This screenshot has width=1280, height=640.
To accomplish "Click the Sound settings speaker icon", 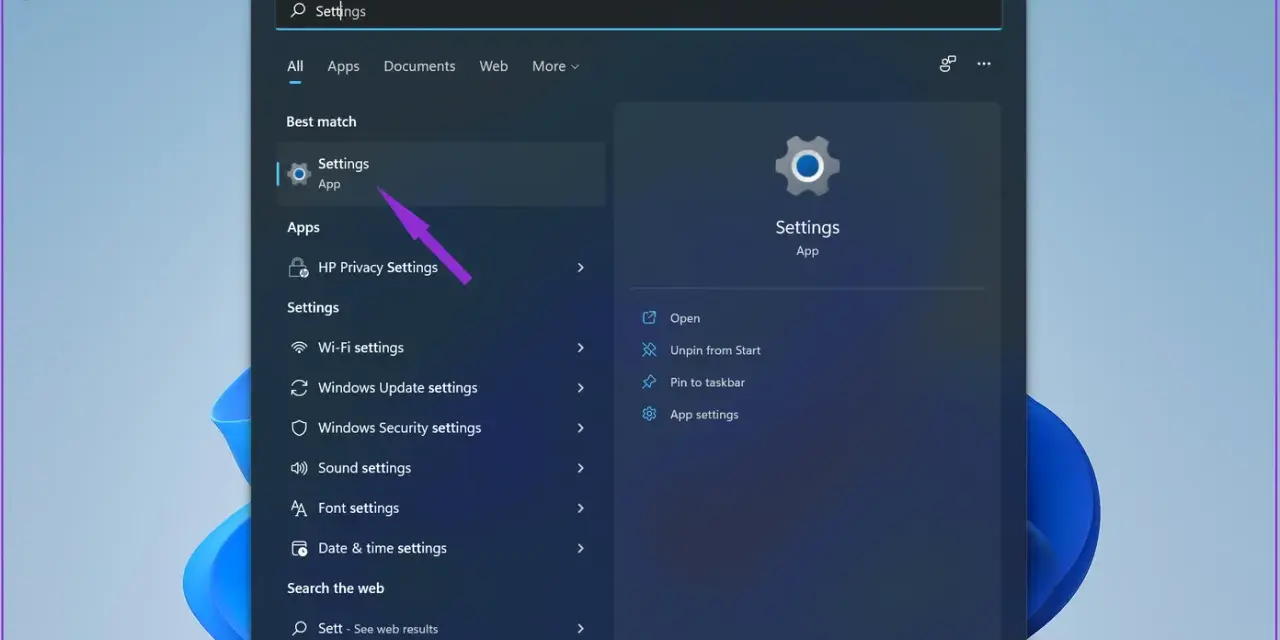I will pos(298,468).
